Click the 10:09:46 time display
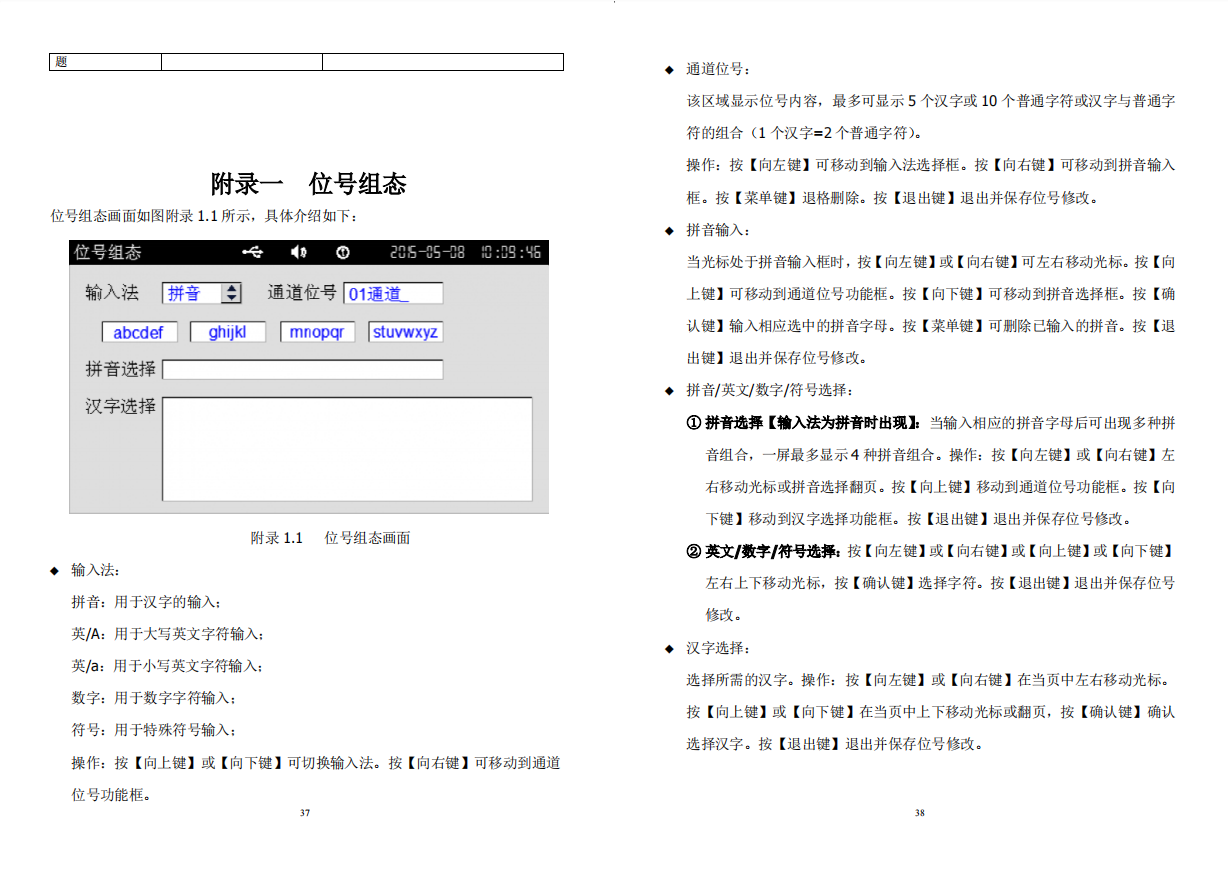 510,252
